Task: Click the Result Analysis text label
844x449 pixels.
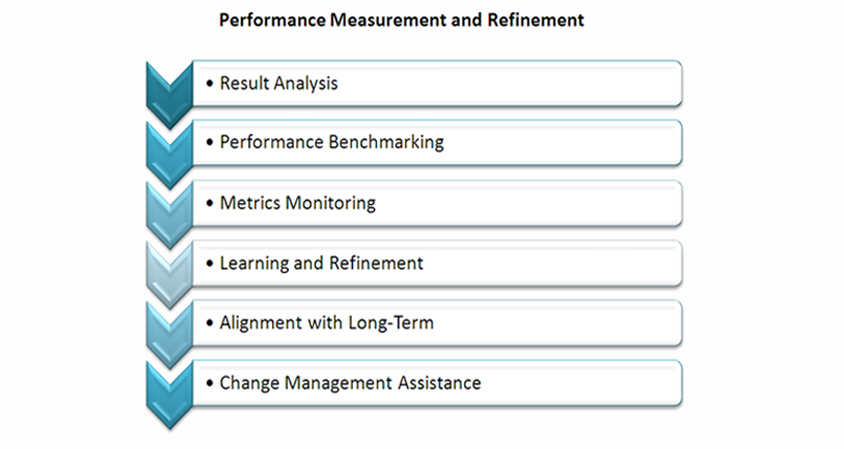Action: 279,83
